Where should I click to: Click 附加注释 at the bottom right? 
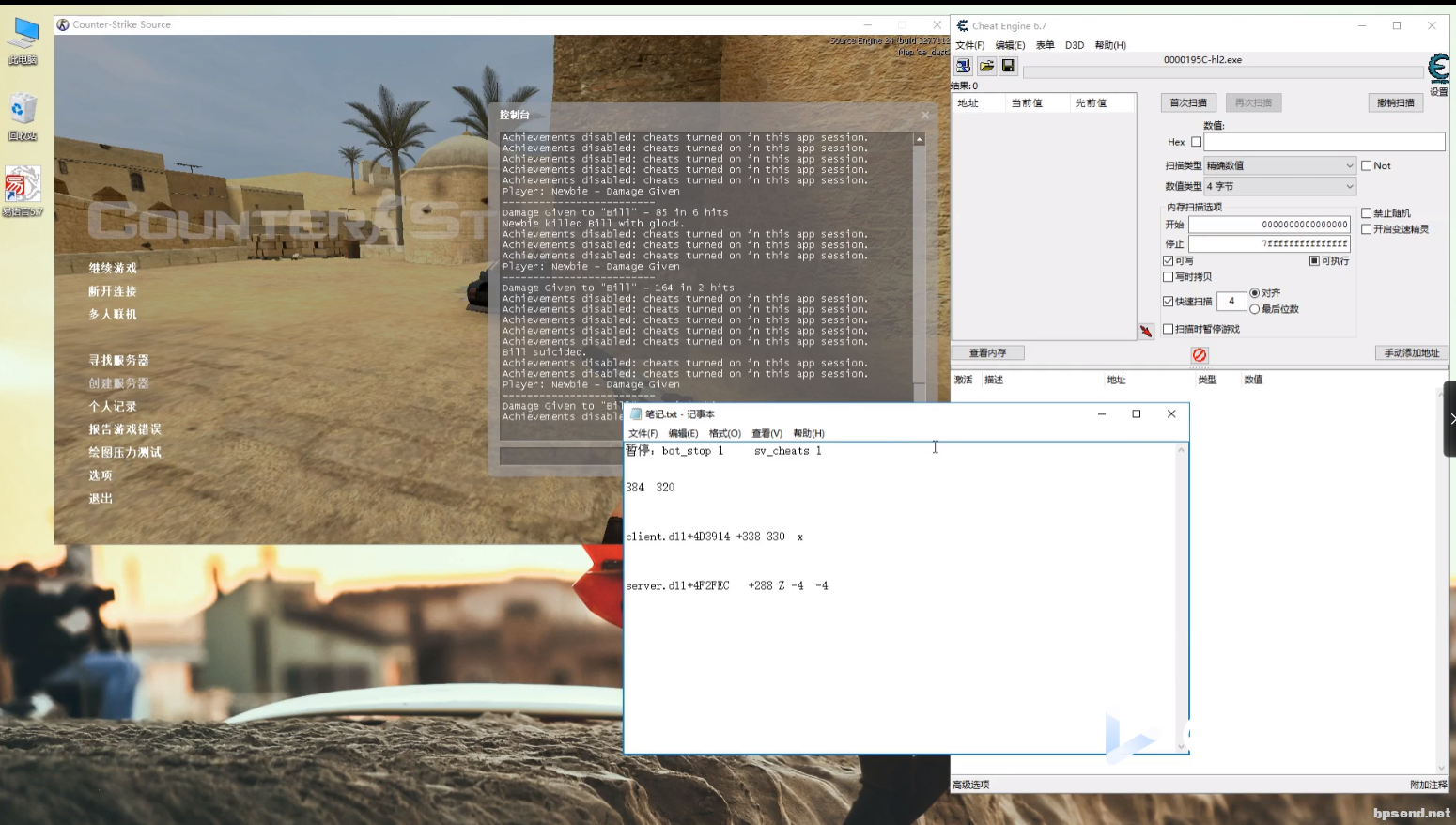point(1428,785)
